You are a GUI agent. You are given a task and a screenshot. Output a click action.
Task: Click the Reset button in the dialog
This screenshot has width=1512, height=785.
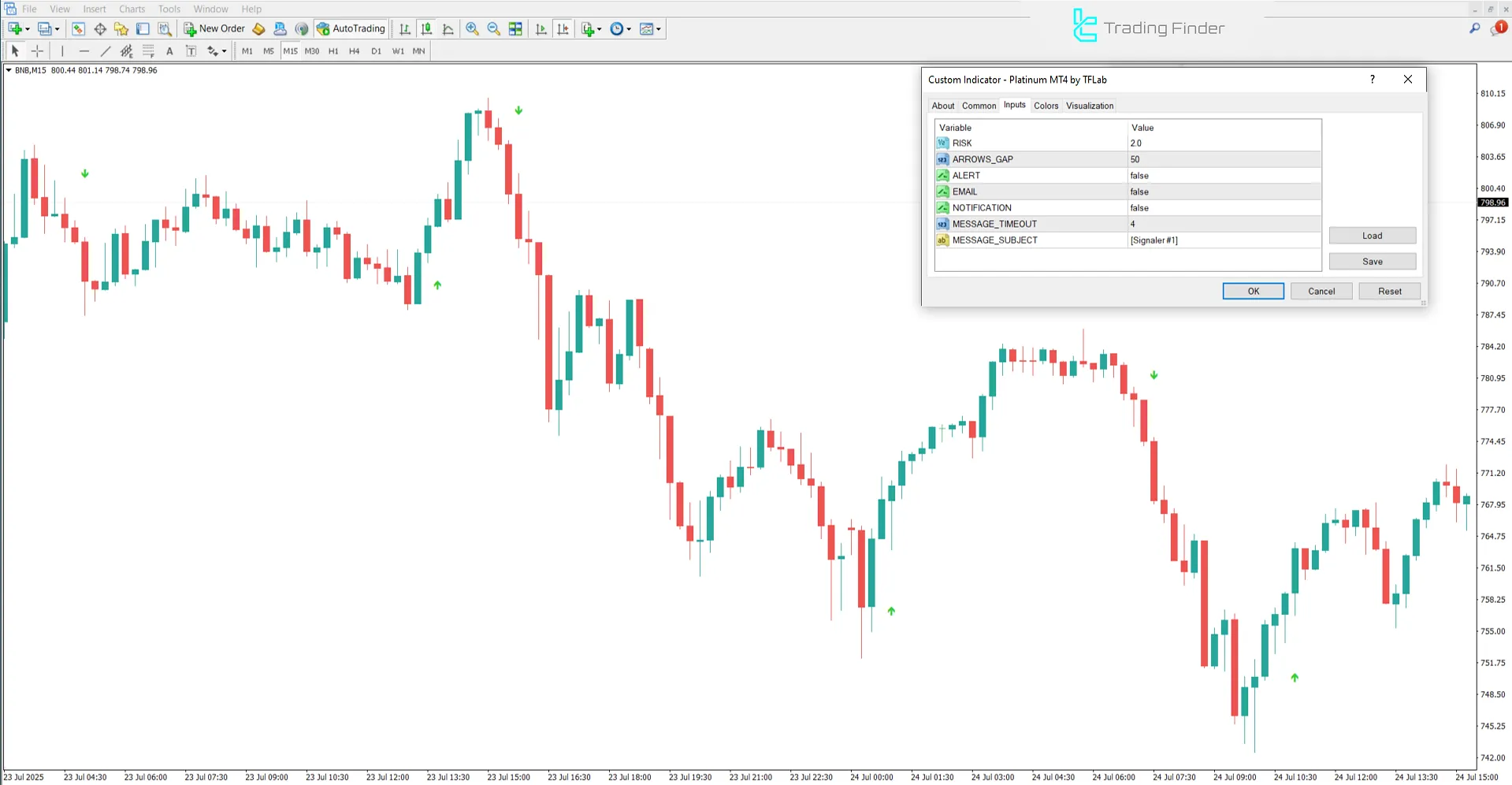point(1388,291)
